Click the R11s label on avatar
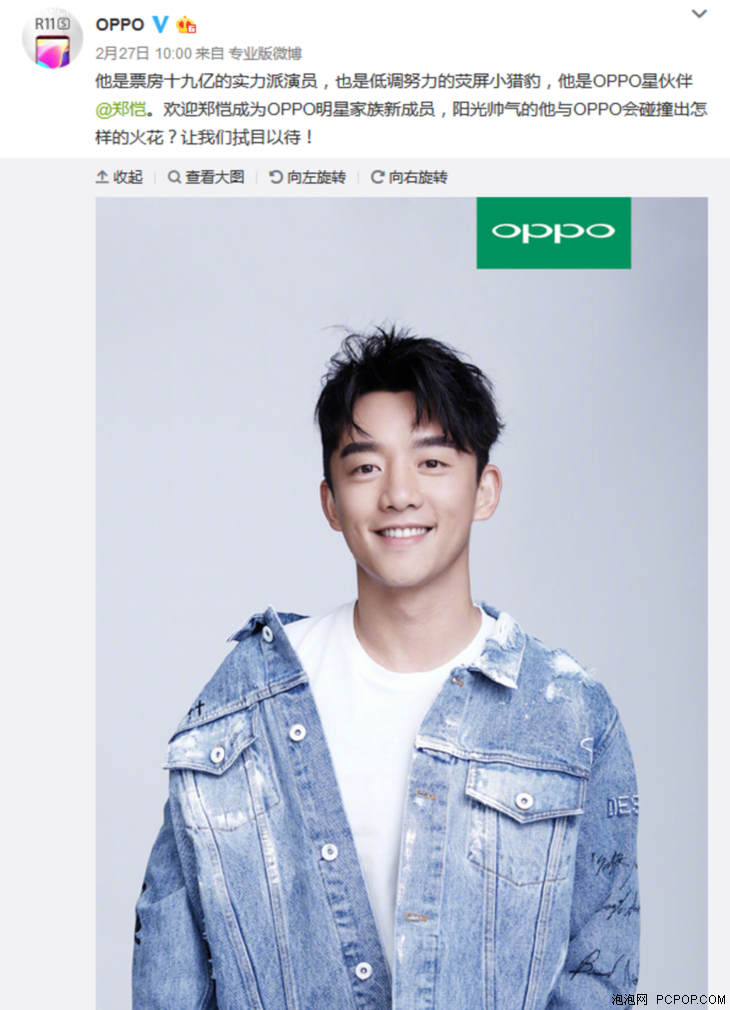This screenshot has width=730, height=1010. pyautogui.click(x=52, y=24)
